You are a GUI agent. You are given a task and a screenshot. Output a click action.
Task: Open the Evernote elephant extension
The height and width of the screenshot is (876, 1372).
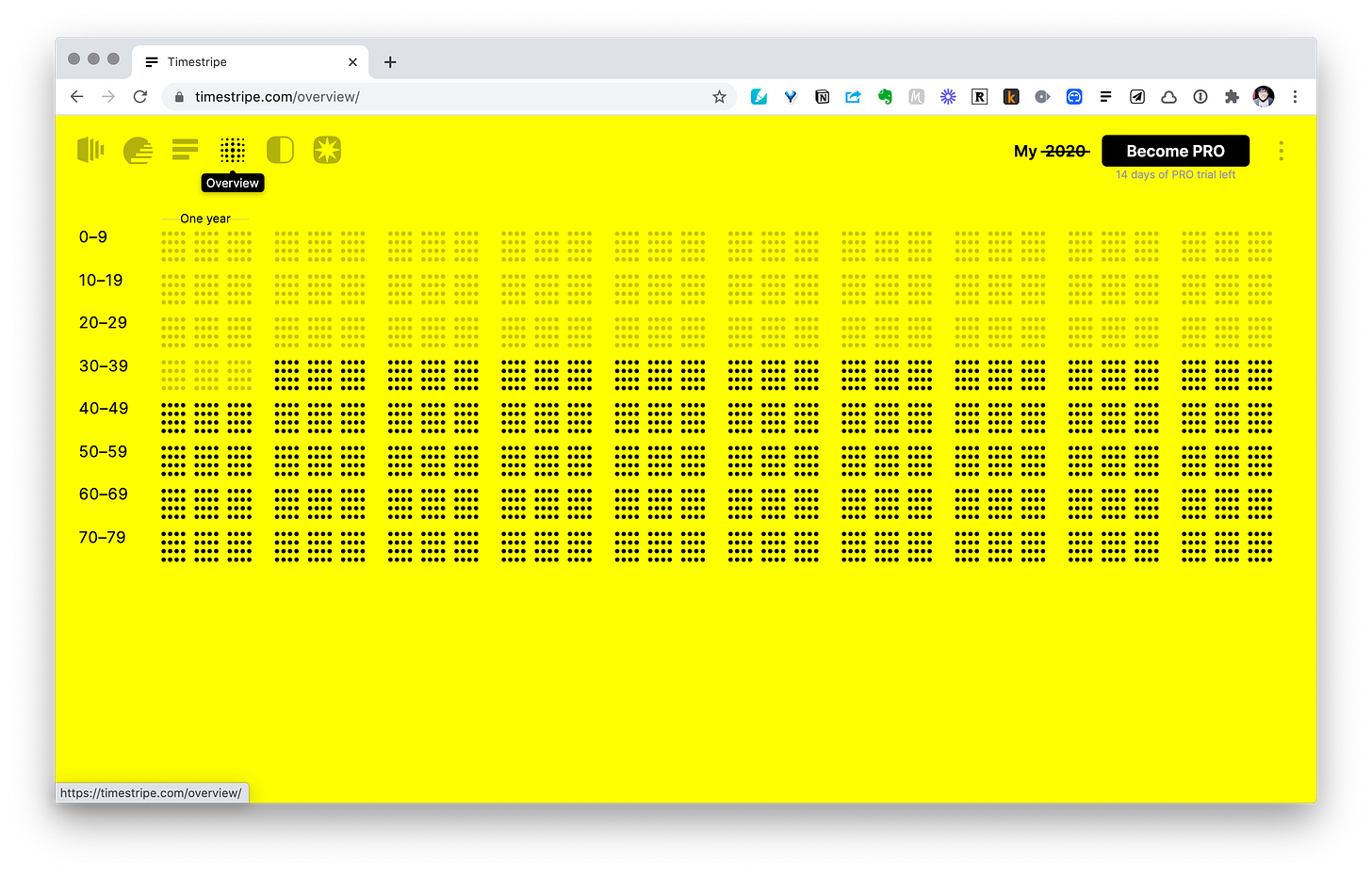pos(885,96)
